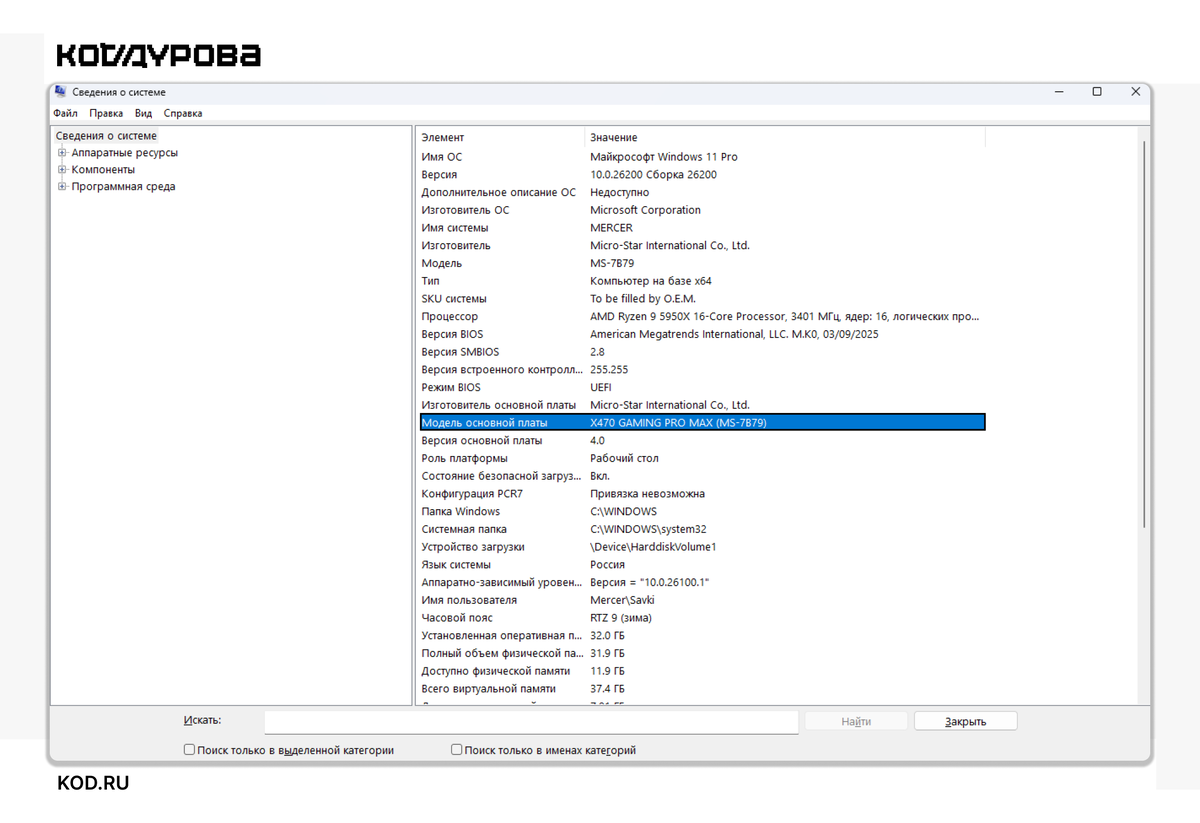Select the 31.9 ГБ physical memory value
The height and width of the screenshot is (823, 1200).
607,653
